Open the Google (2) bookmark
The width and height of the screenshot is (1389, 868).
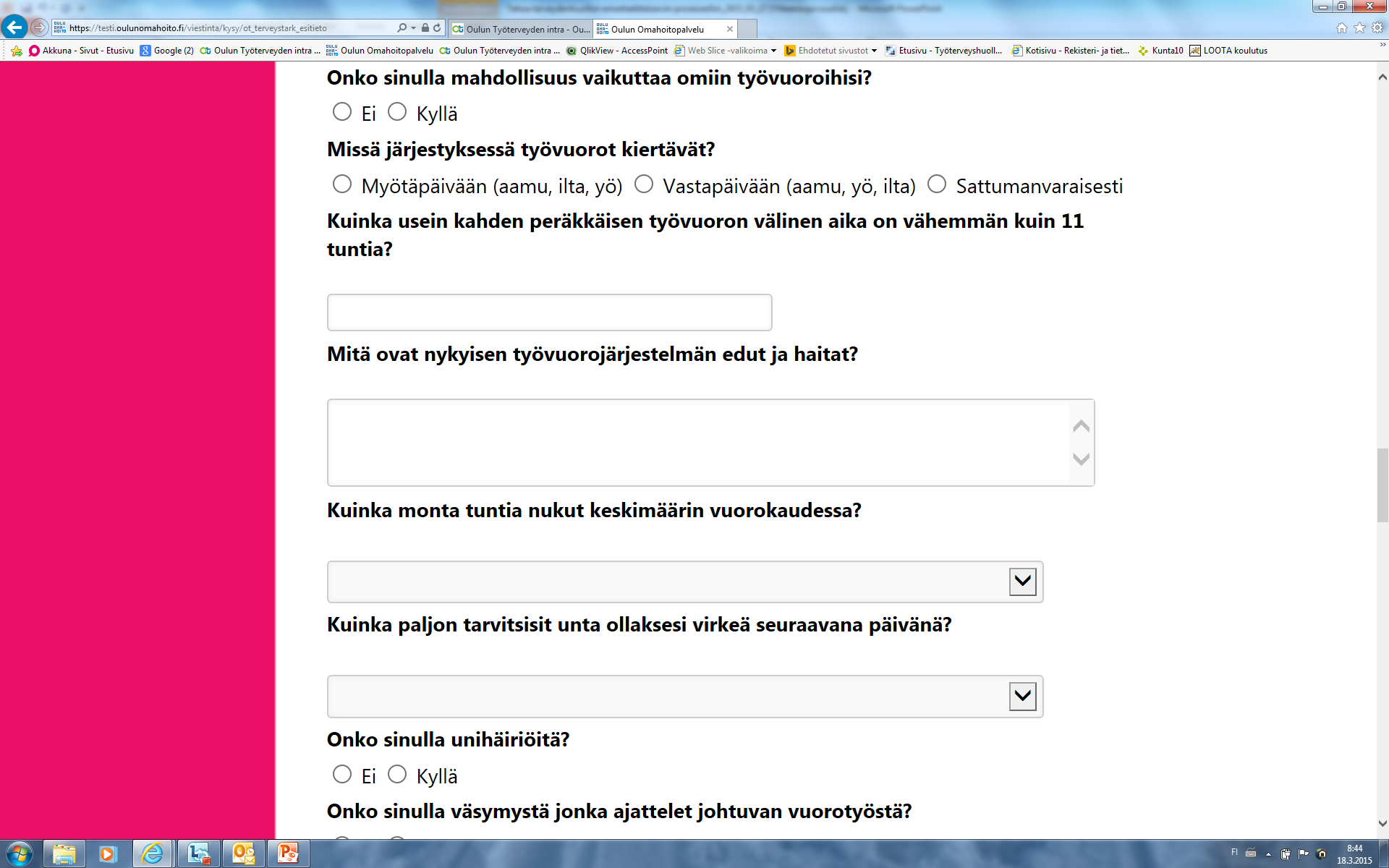167,51
